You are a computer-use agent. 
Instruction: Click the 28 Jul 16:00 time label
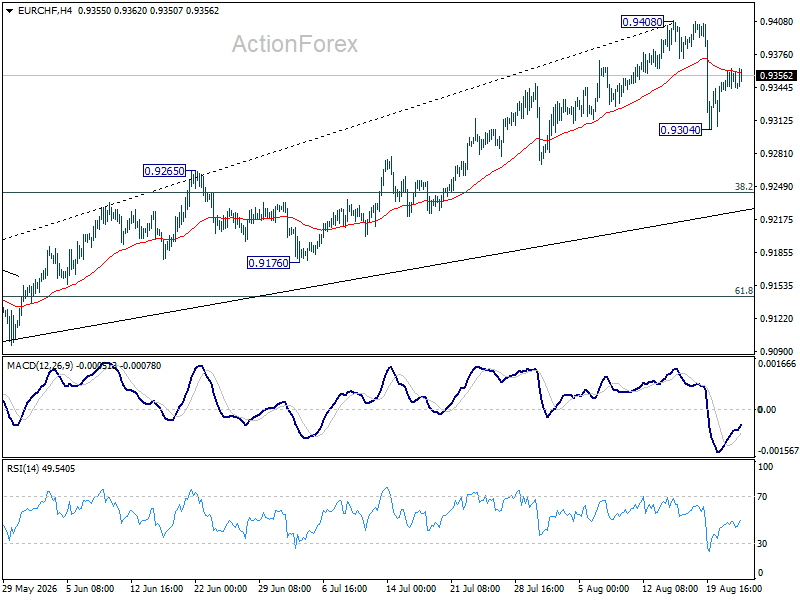[539, 589]
